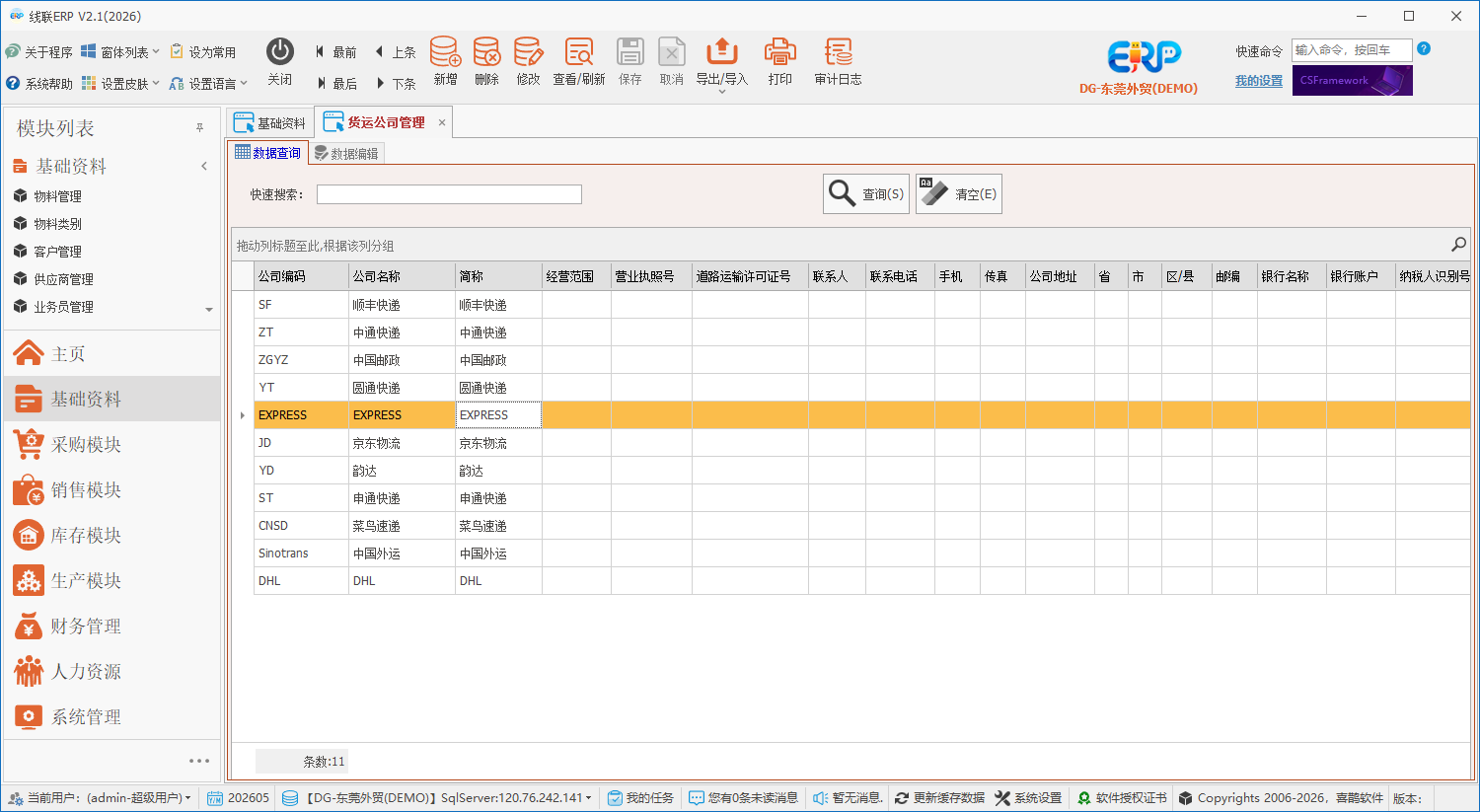The height and width of the screenshot is (812, 1480).
Task: Expand the 设置语言 dropdown
Action: [208, 84]
